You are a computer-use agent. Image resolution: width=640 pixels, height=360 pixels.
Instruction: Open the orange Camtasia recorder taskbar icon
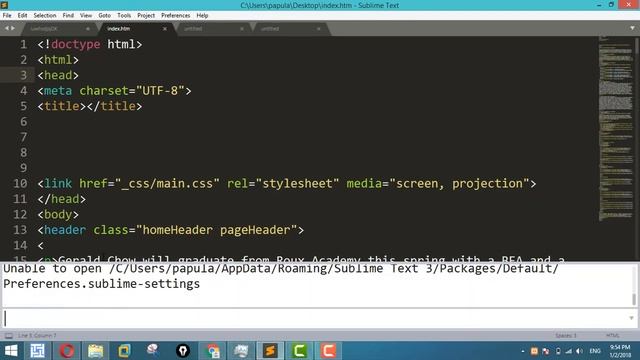click(328, 351)
